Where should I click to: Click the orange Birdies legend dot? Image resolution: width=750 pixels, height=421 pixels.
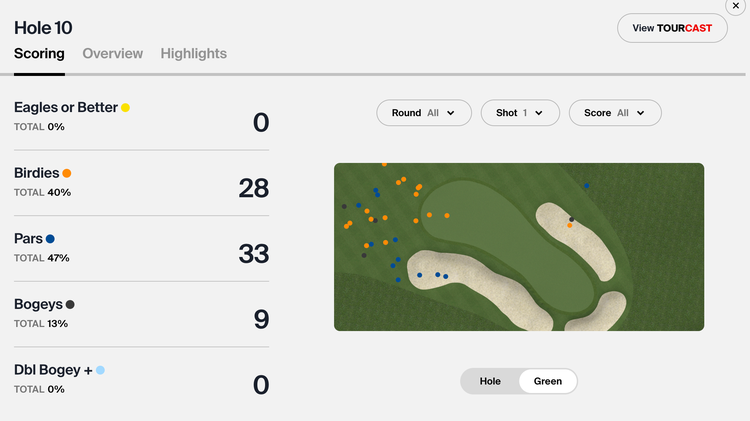tap(67, 173)
